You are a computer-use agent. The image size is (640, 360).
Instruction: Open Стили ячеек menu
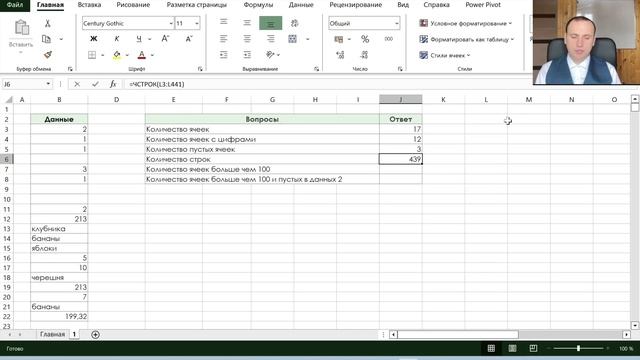coord(444,55)
